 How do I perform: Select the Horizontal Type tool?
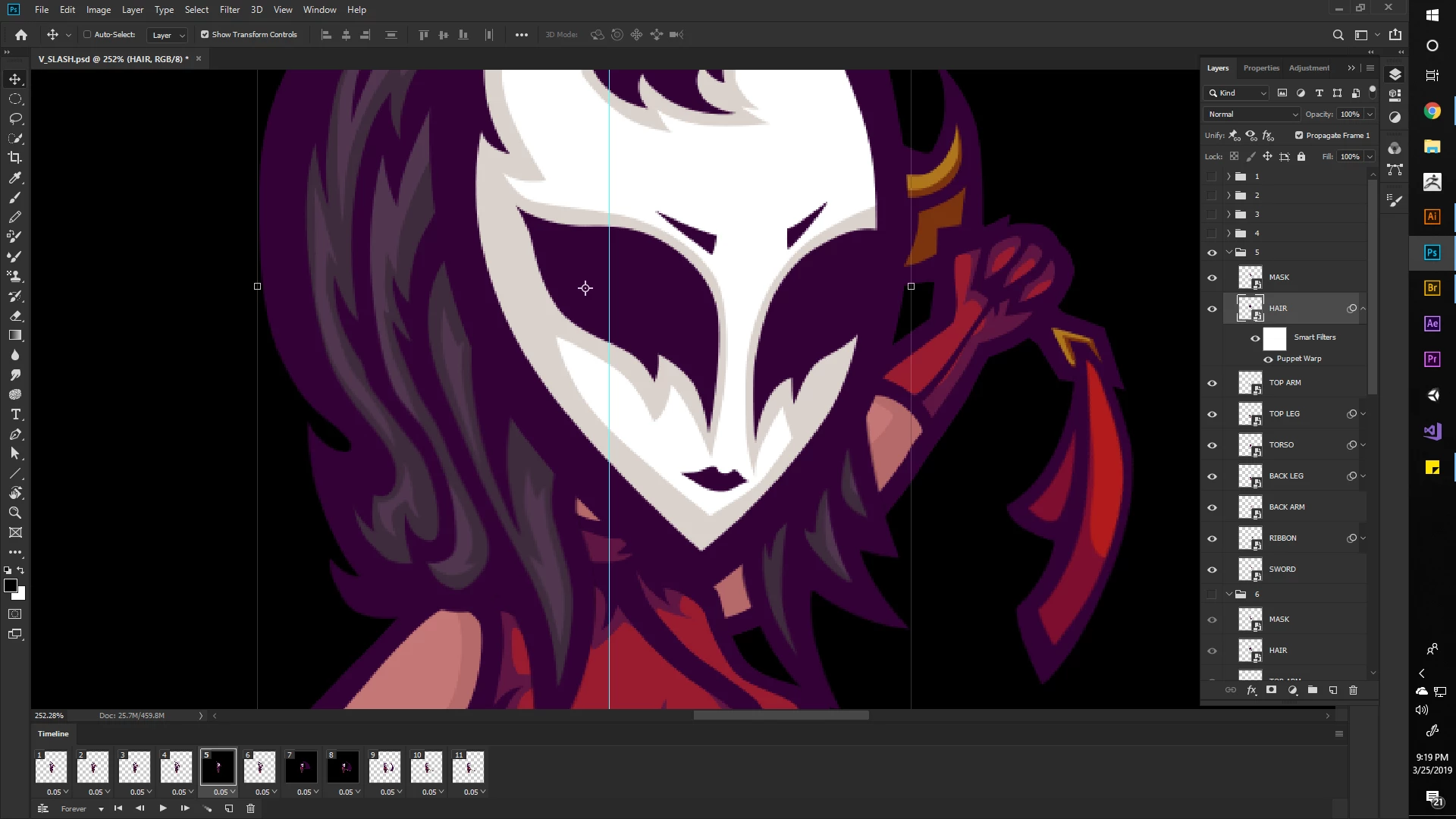(x=15, y=414)
